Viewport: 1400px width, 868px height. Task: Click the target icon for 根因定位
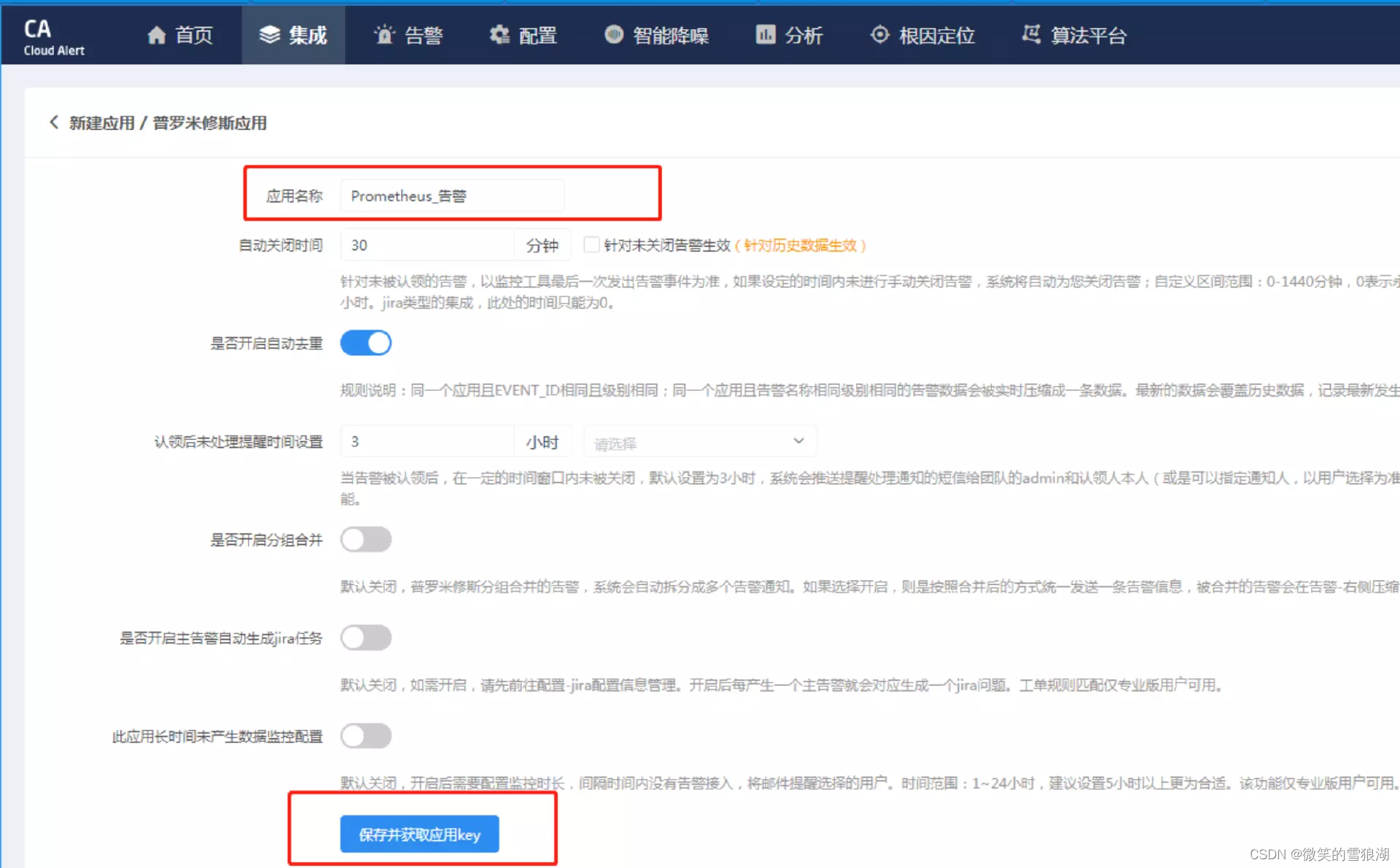pyautogui.click(x=880, y=35)
